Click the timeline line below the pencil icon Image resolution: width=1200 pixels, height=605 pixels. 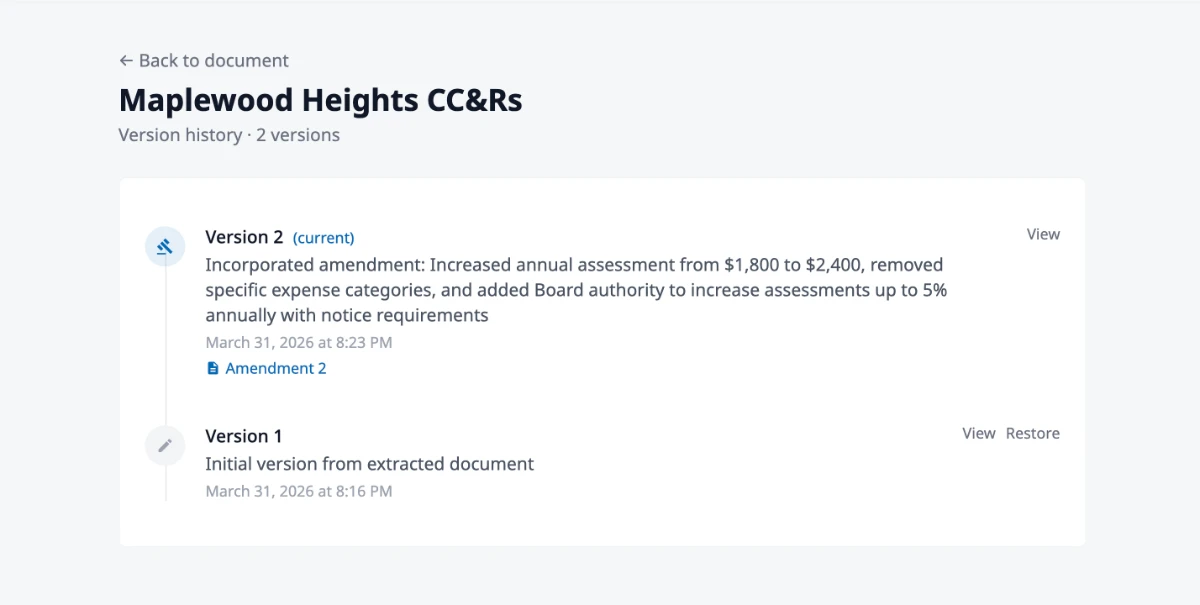165,483
